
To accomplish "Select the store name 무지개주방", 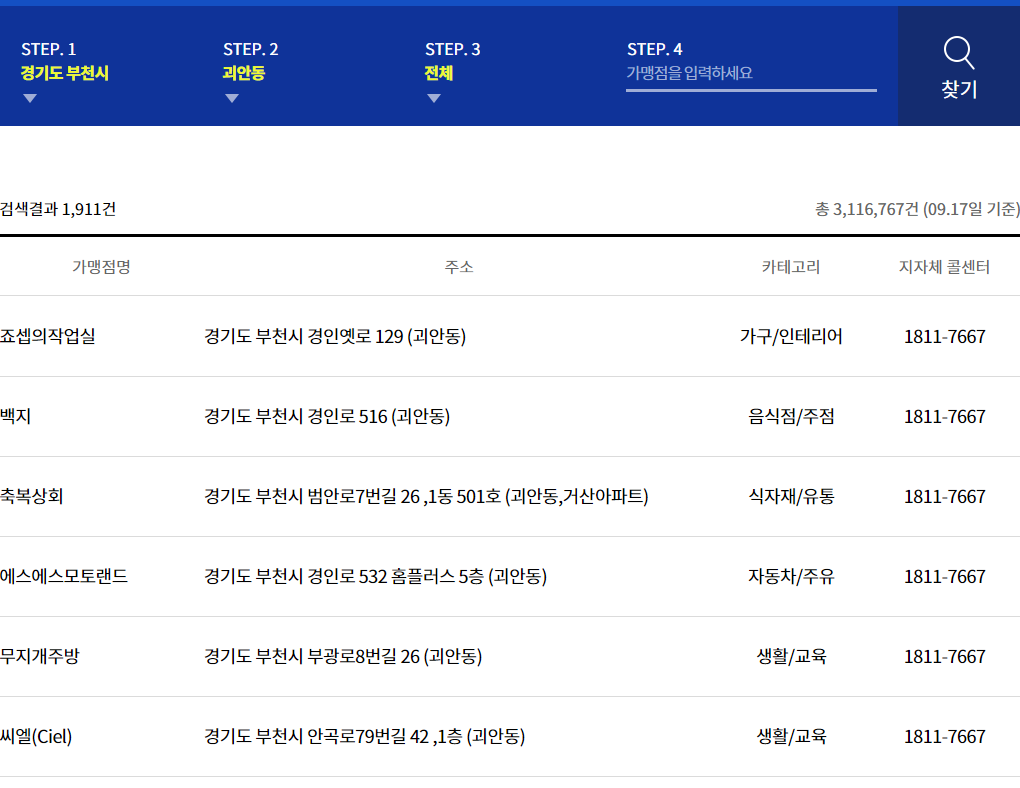I will pyautogui.click(x=40, y=657).
